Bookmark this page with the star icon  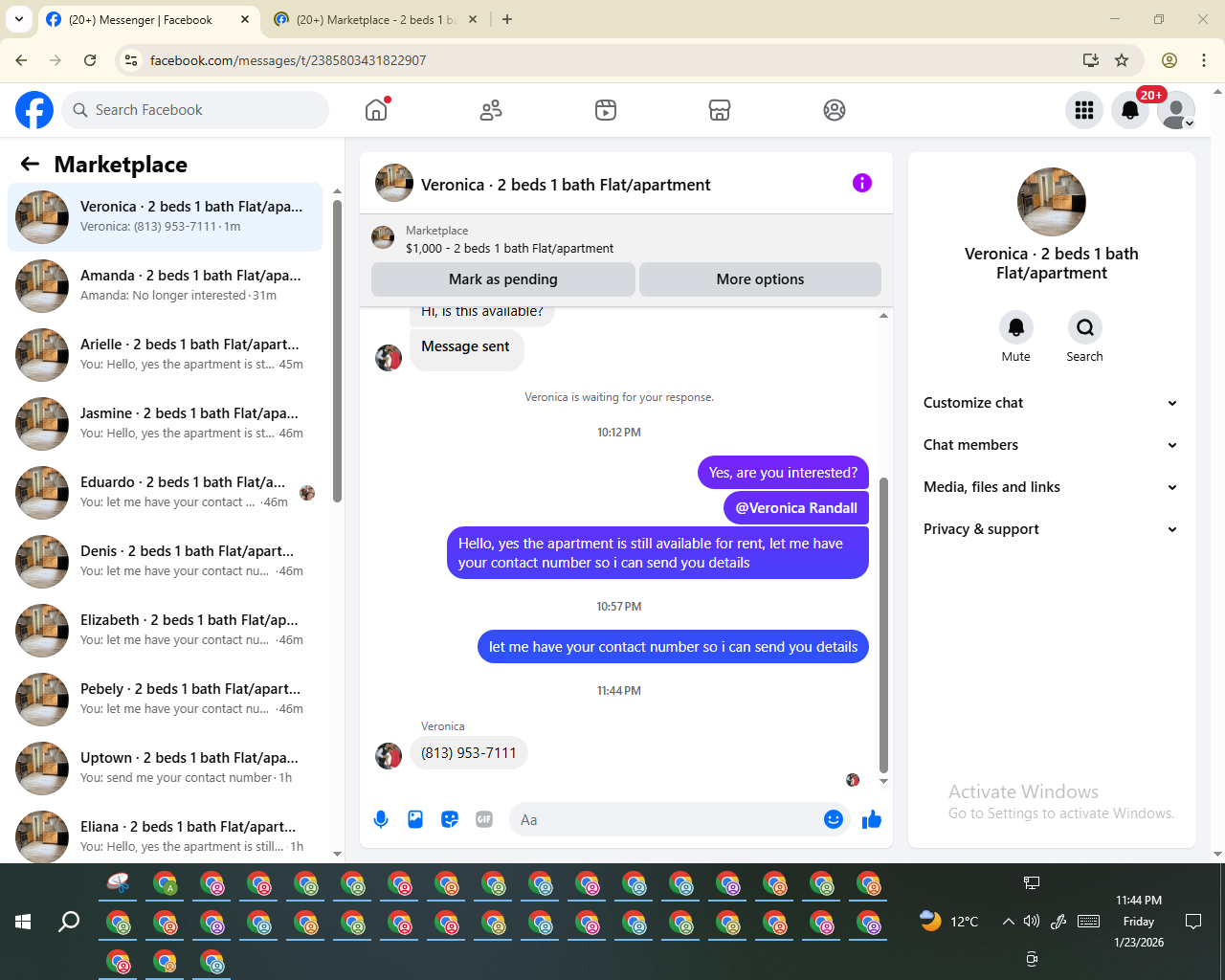tap(1122, 60)
